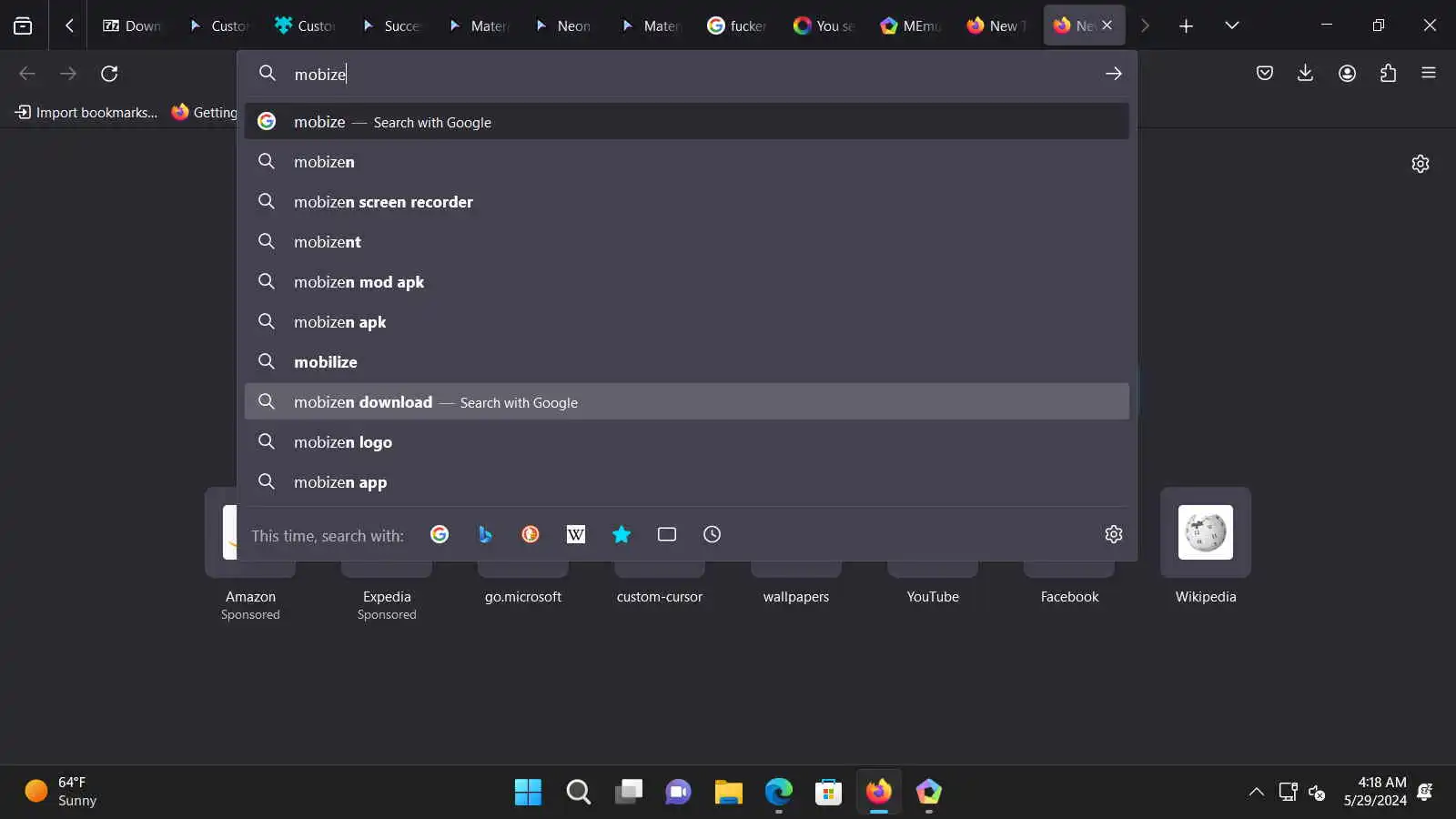Open the Save to Pocket button
1456x819 pixels.
click(1264, 74)
